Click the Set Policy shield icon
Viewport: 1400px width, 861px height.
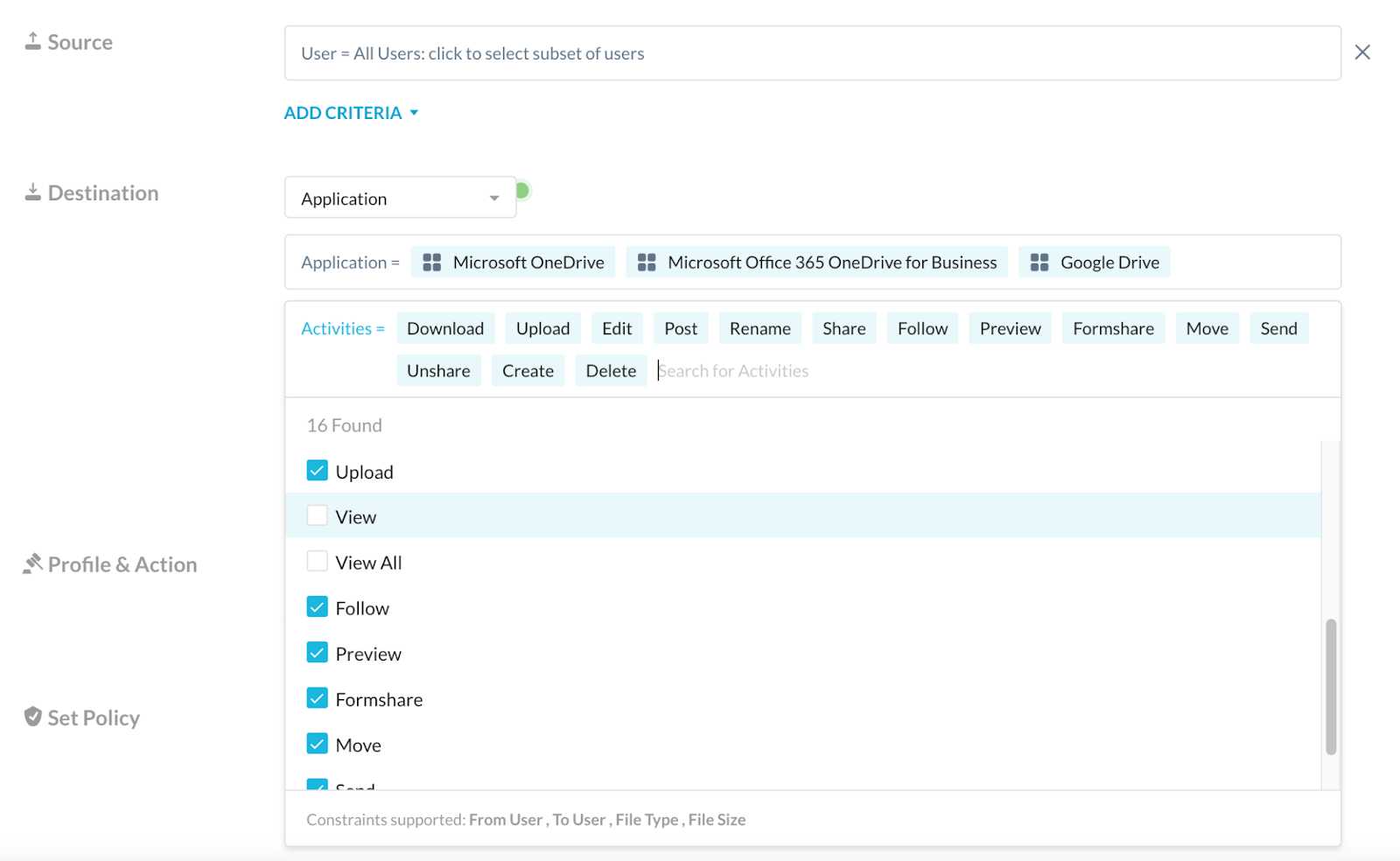(31, 716)
